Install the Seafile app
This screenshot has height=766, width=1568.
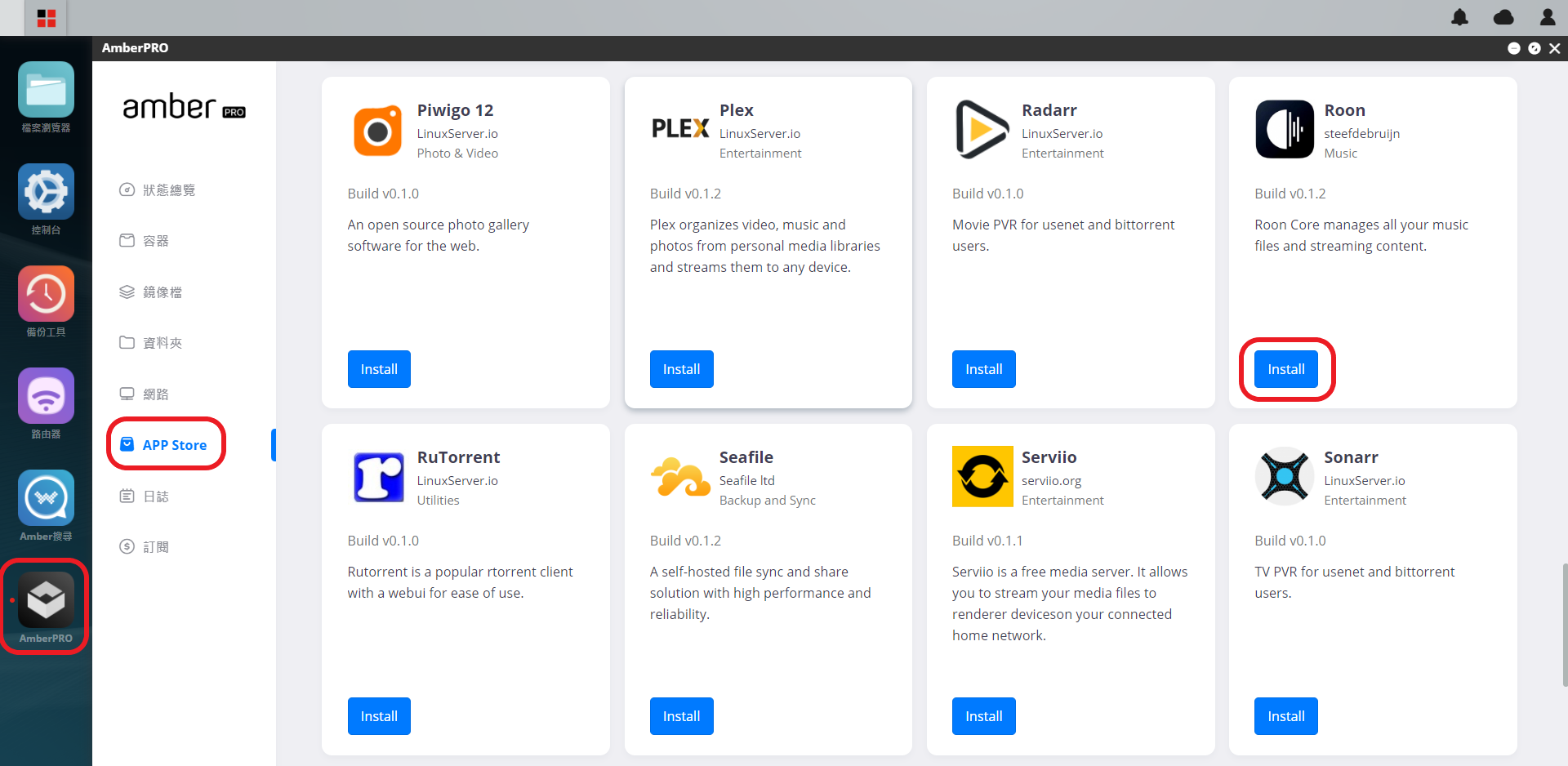point(681,716)
